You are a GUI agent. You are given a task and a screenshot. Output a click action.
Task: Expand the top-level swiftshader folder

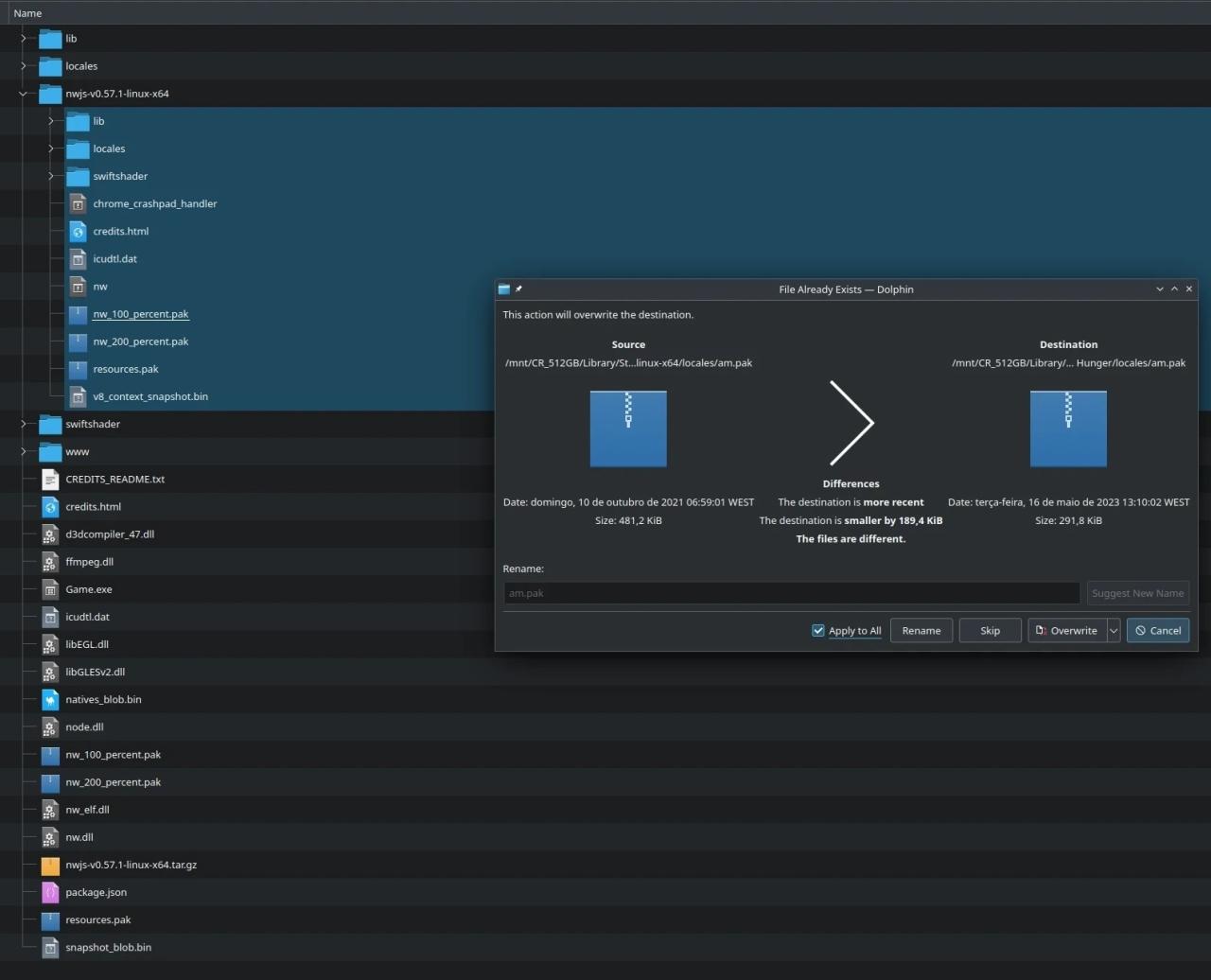coord(24,424)
